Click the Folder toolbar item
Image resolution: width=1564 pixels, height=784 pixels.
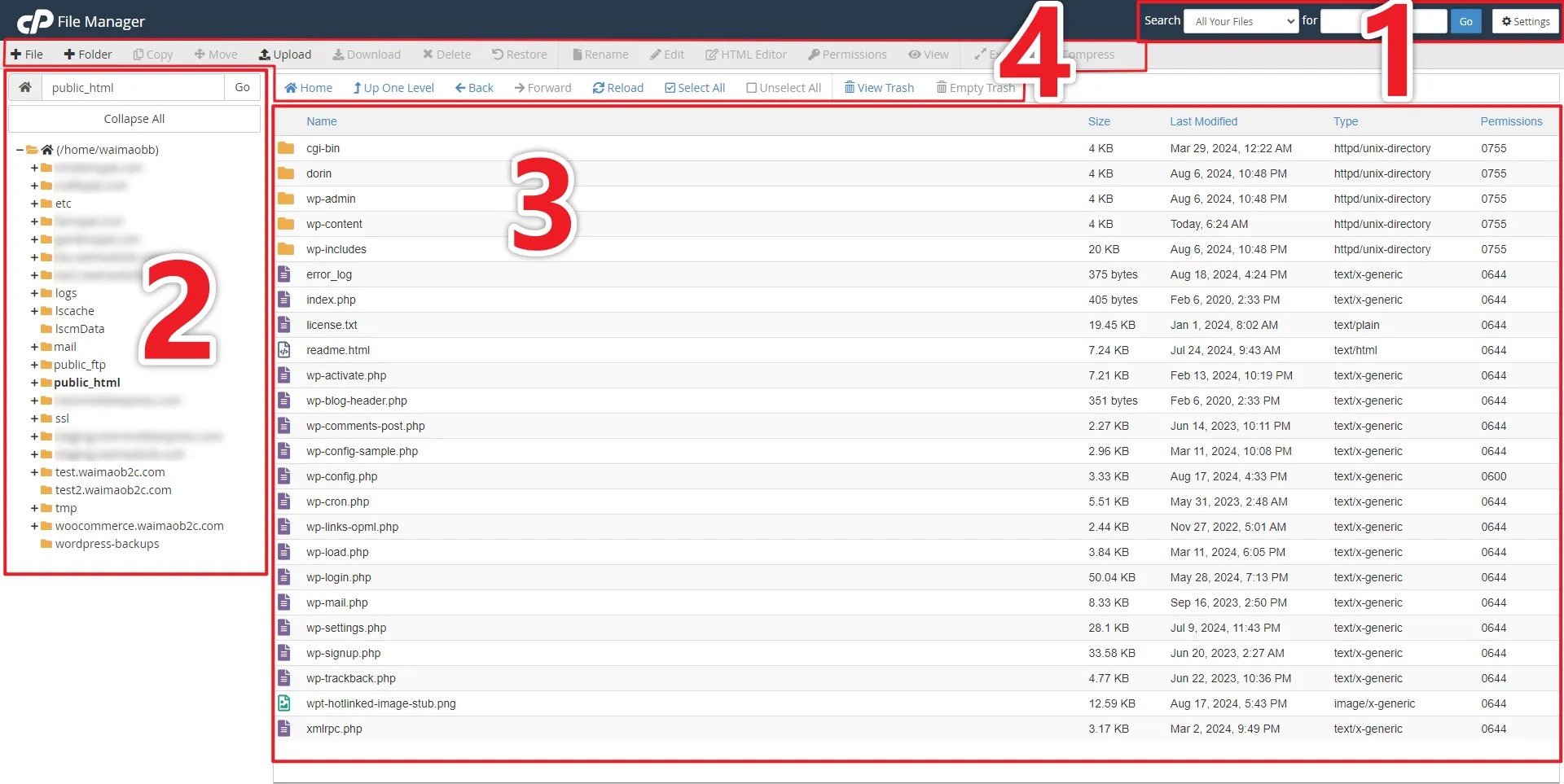88,54
